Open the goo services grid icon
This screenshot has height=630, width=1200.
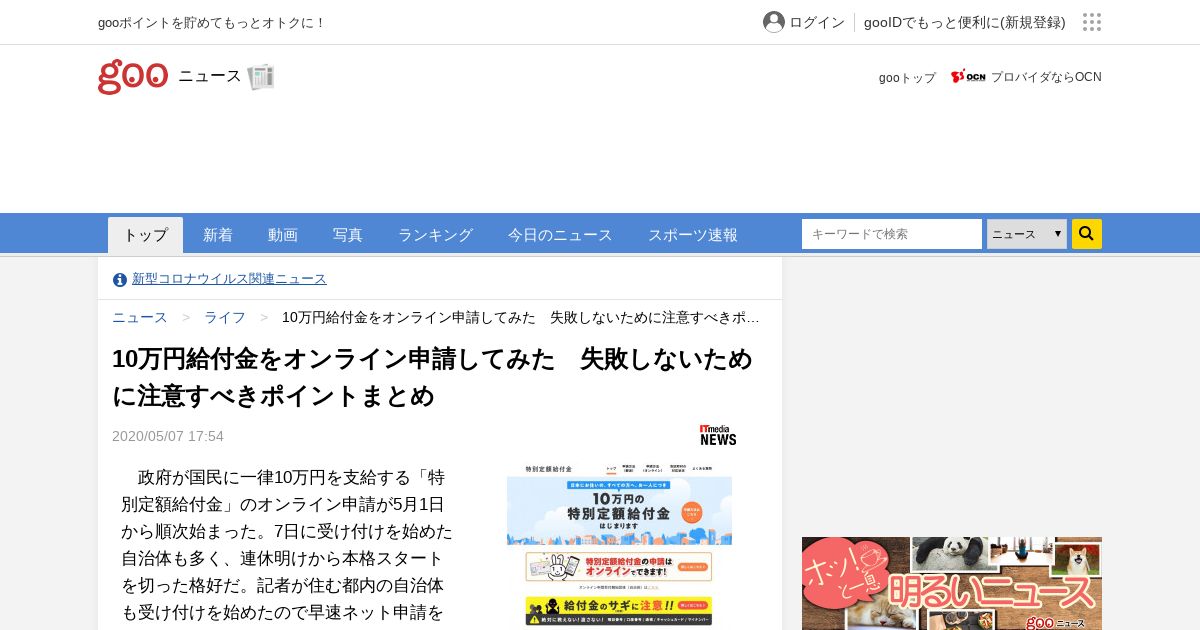[x=1092, y=22]
